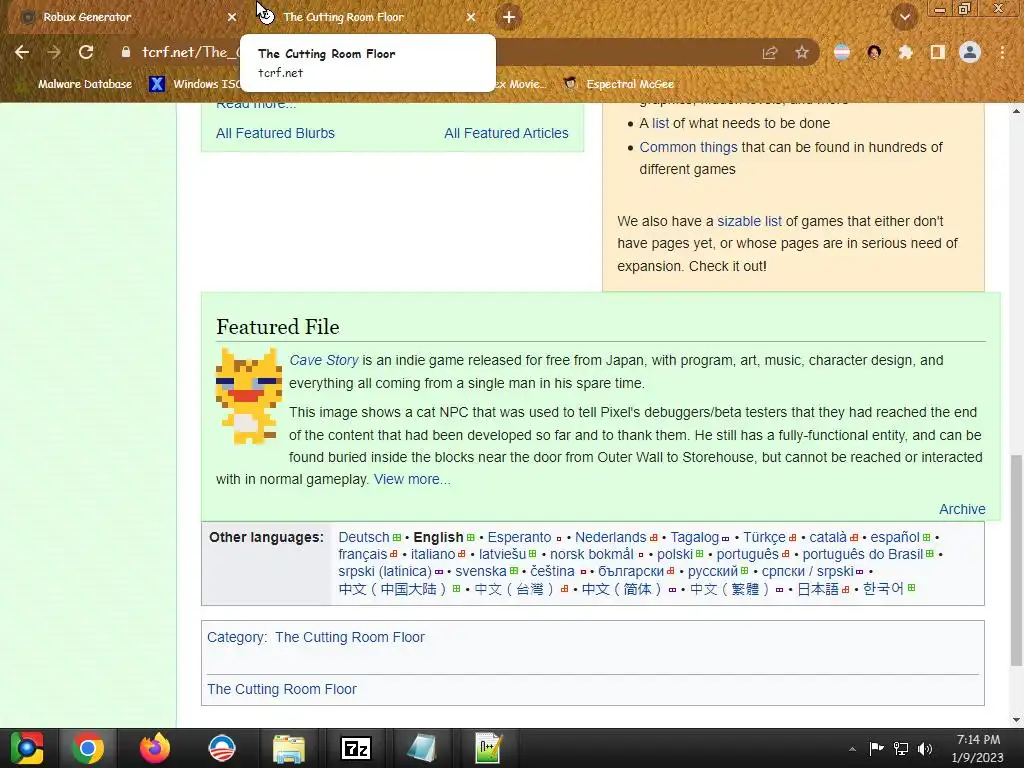Open the Category: label link
This screenshot has height=768, width=1024.
236,637
